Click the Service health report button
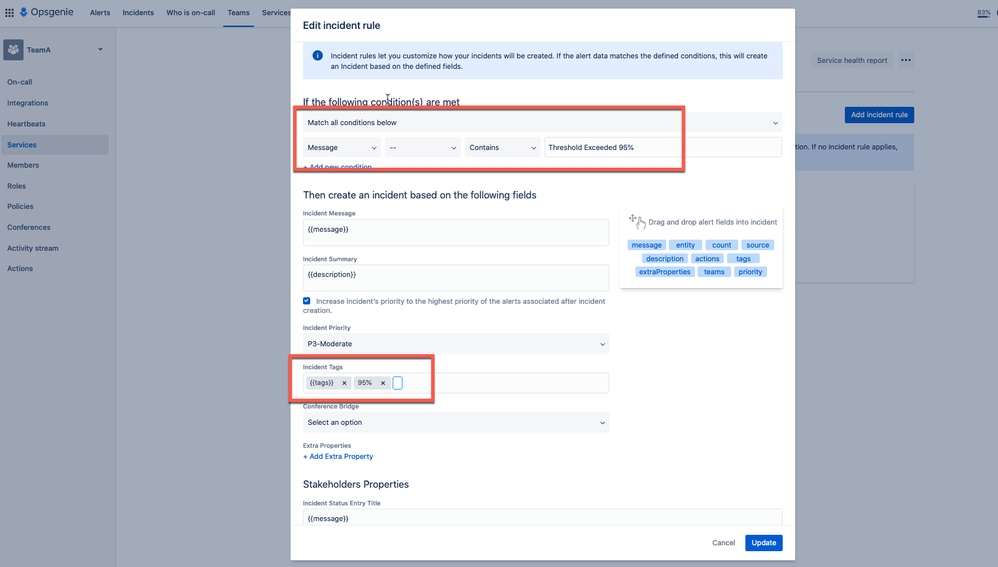 (852, 60)
